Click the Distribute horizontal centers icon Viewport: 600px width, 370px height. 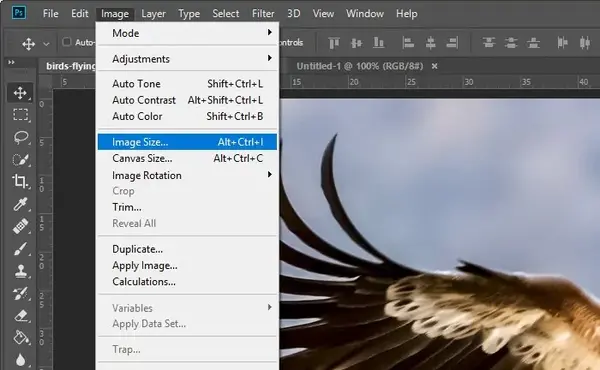tap(584, 43)
